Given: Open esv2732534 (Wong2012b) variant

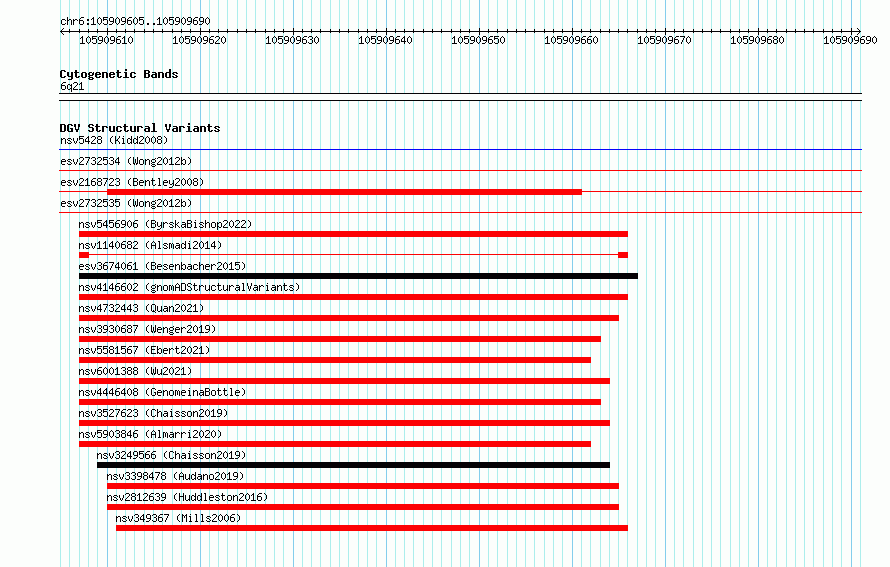Looking at the screenshot, I should click(x=126, y=161).
